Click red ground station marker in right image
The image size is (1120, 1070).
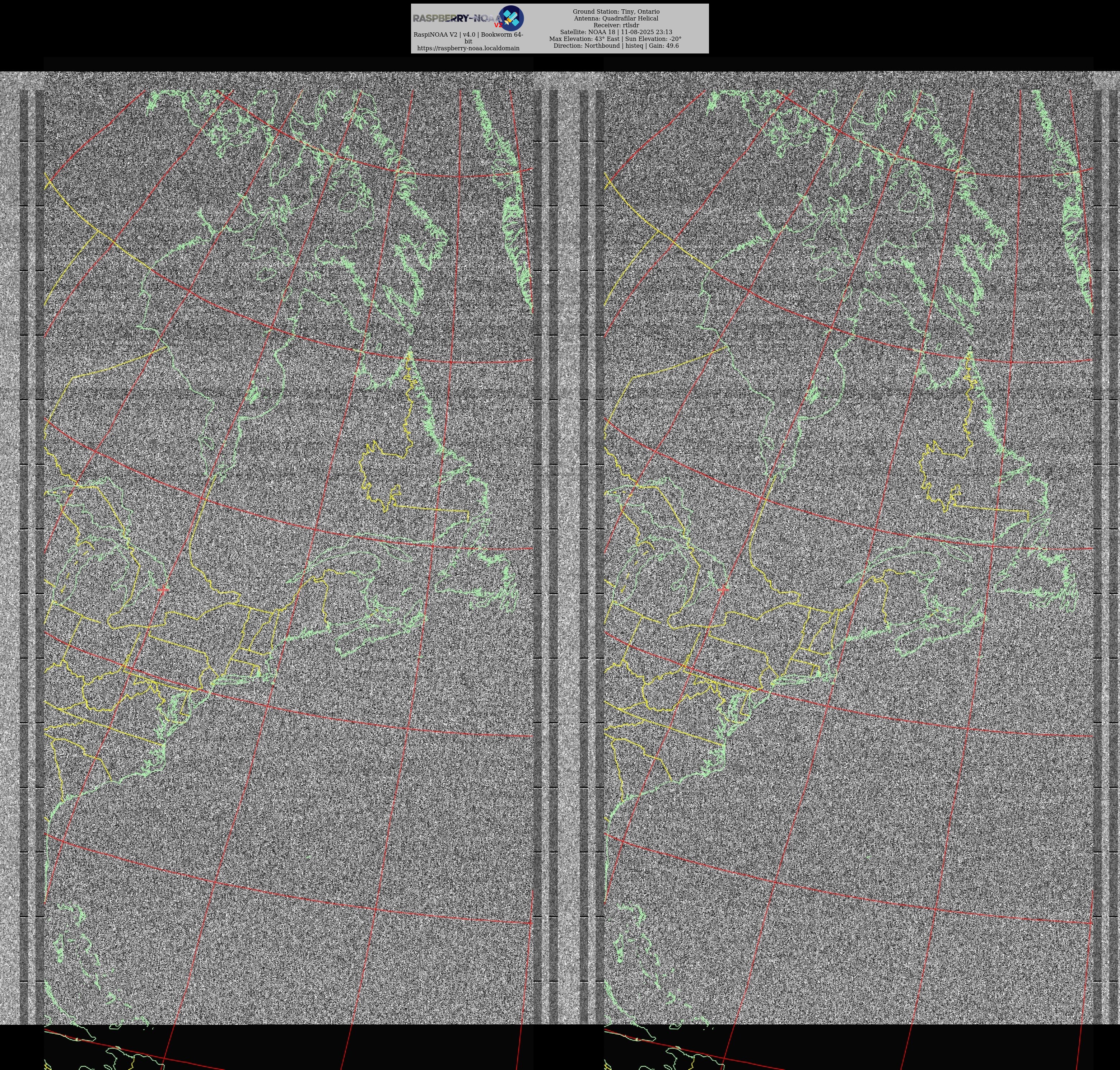(x=723, y=590)
